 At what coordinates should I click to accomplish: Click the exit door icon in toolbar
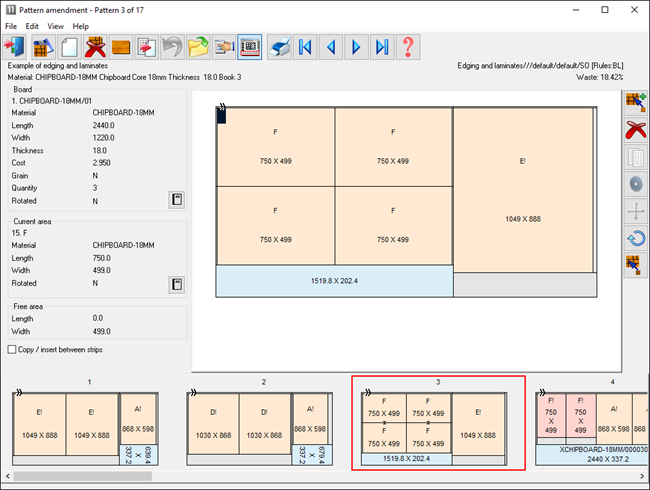[16, 47]
